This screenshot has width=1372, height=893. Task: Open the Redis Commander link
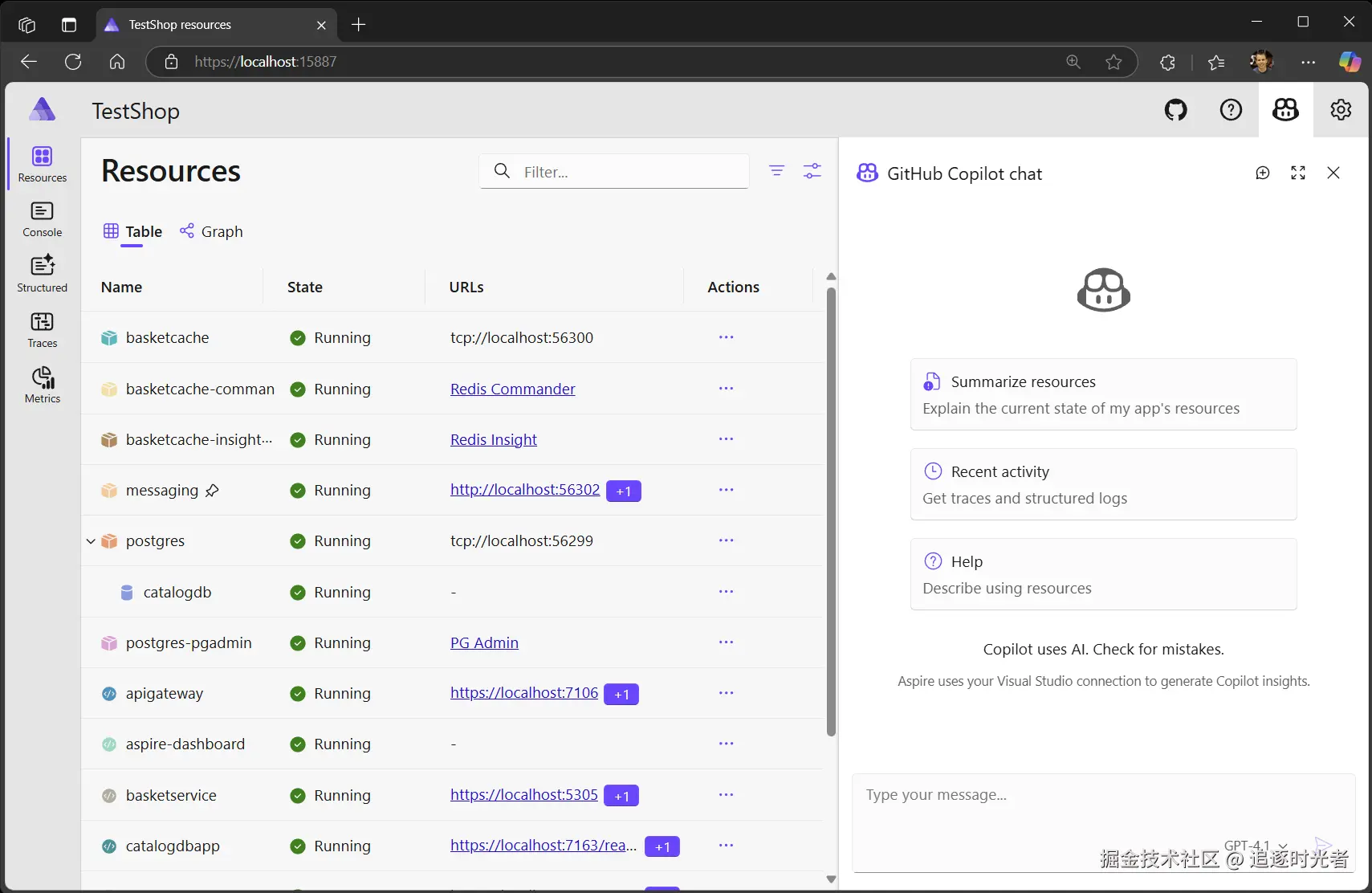(512, 389)
